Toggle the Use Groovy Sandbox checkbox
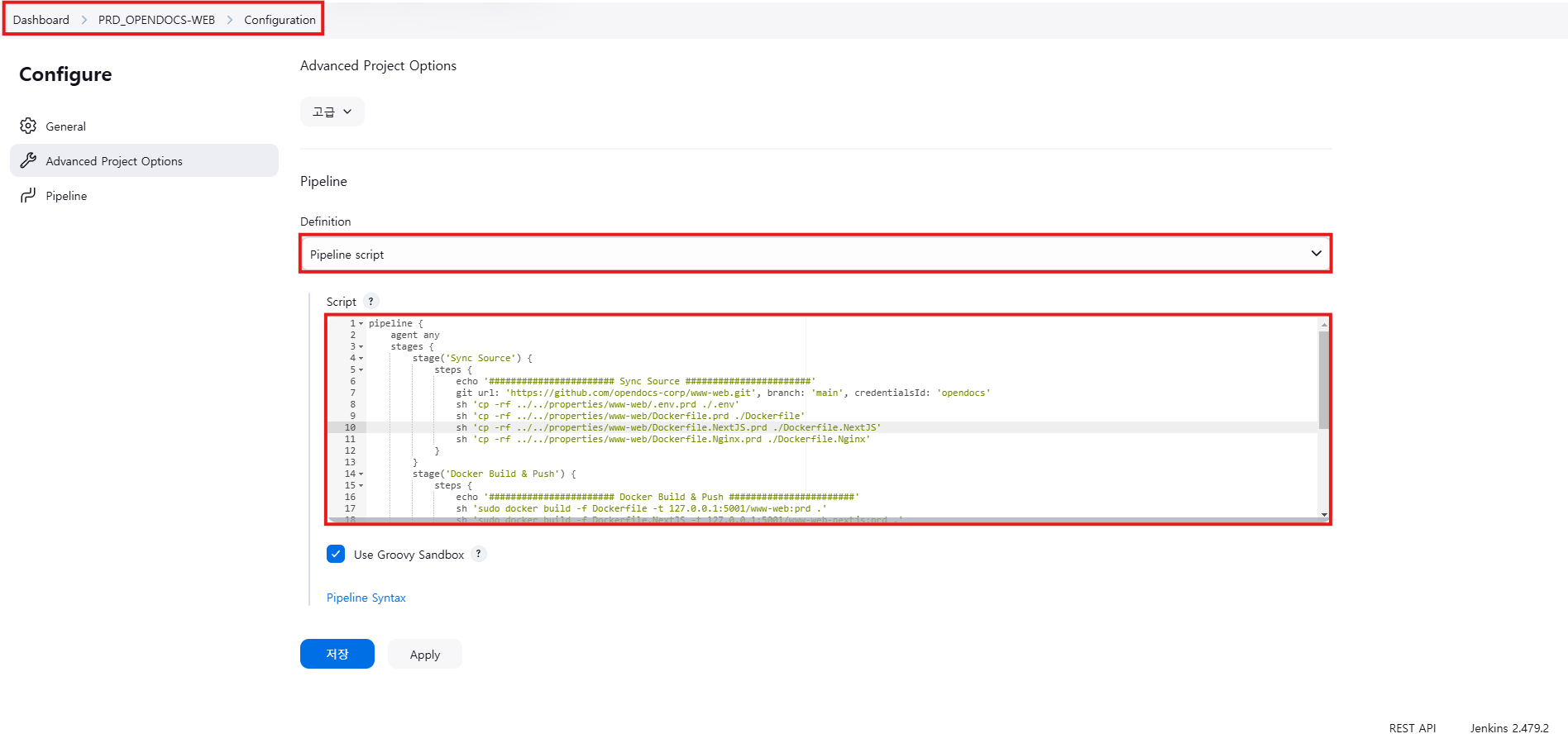Screen dimensions: 1568x748 [336, 554]
